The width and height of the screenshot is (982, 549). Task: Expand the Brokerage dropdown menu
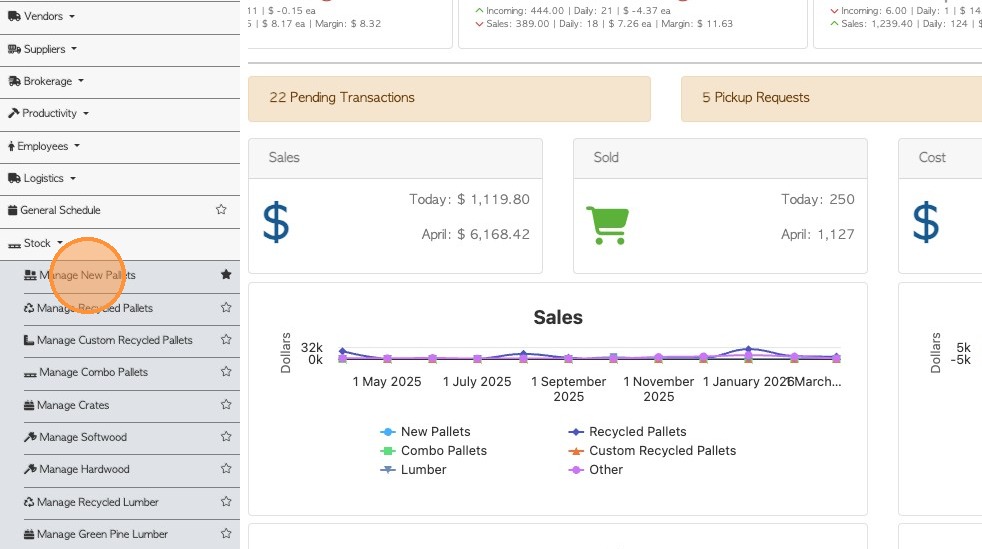coord(46,81)
